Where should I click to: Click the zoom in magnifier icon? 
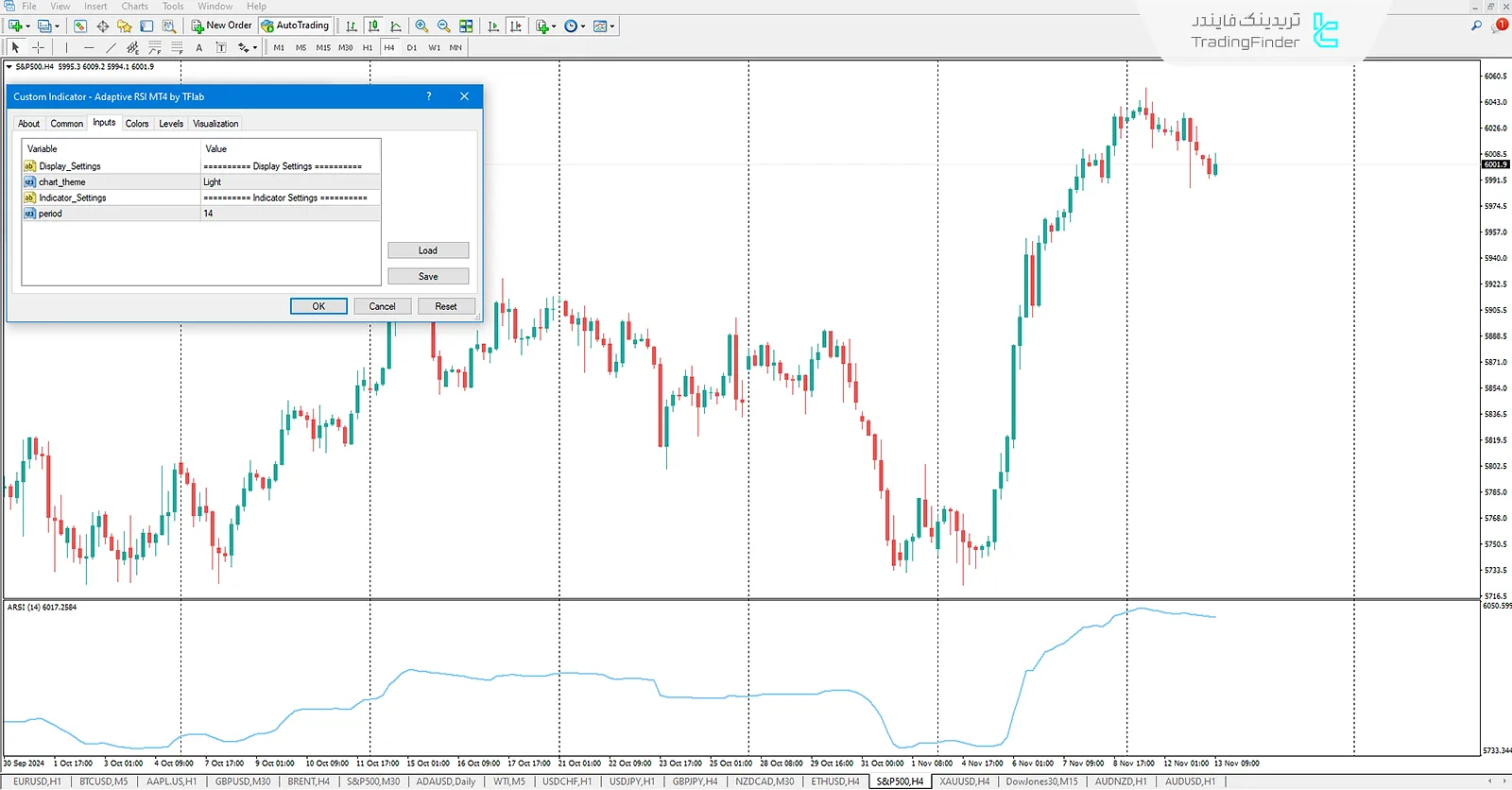point(421,26)
